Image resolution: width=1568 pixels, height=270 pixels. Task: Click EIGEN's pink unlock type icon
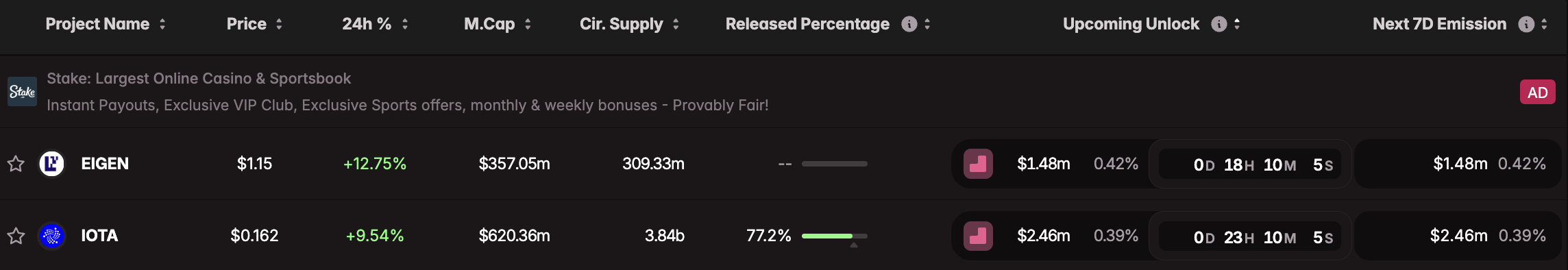coord(978,164)
